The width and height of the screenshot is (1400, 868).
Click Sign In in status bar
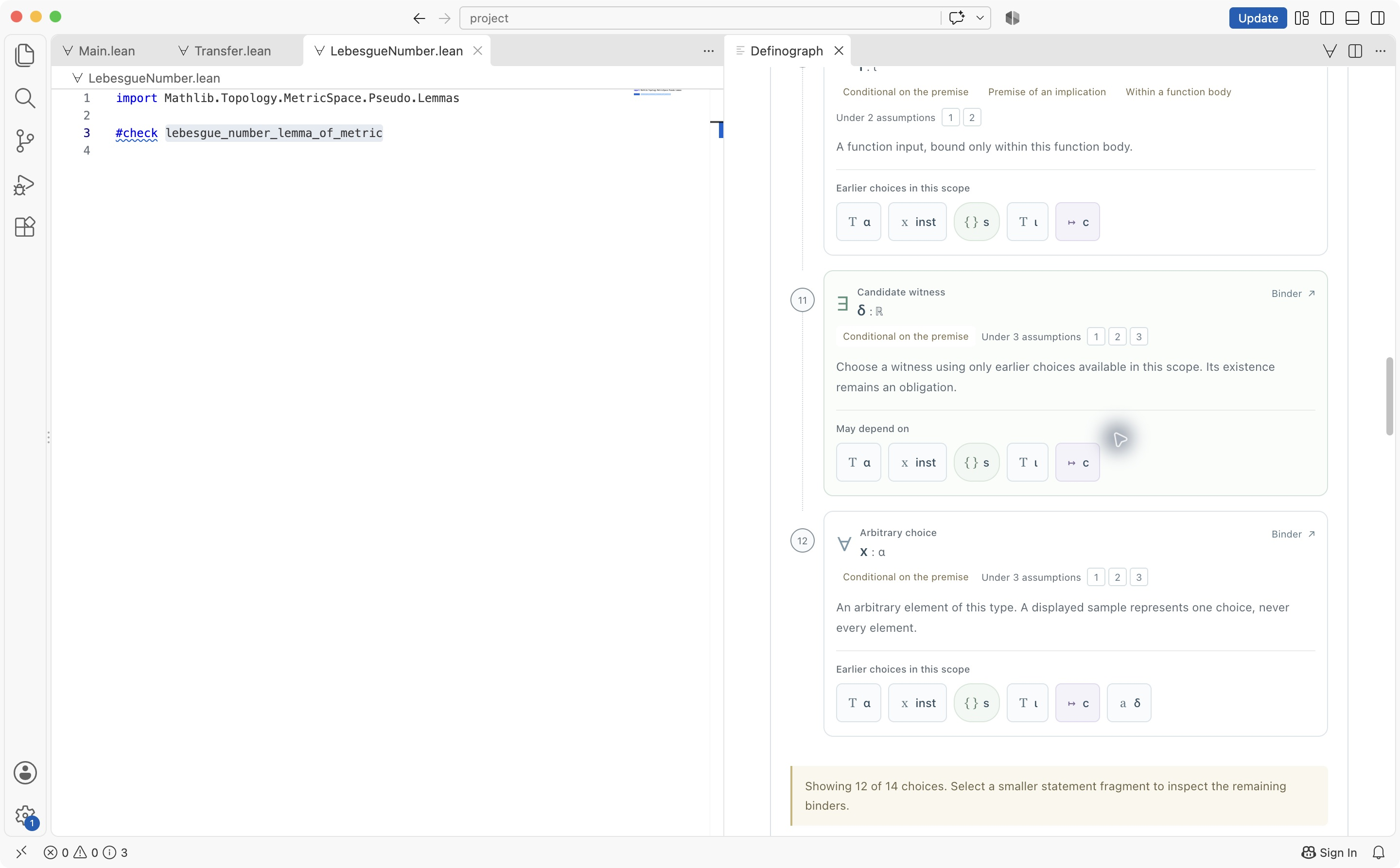pyautogui.click(x=1330, y=852)
